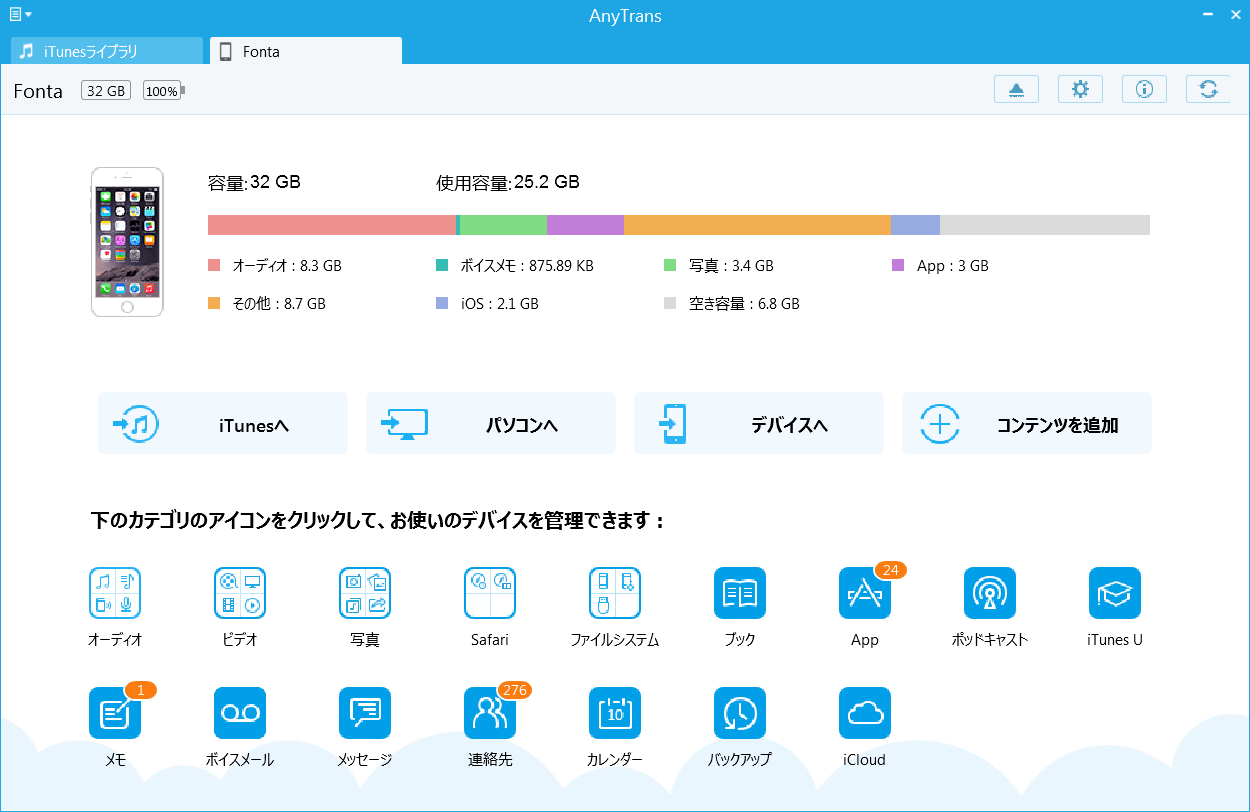The height and width of the screenshot is (812, 1250).
Task: Click the 32 GB capacity badge
Action: [x=106, y=91]
